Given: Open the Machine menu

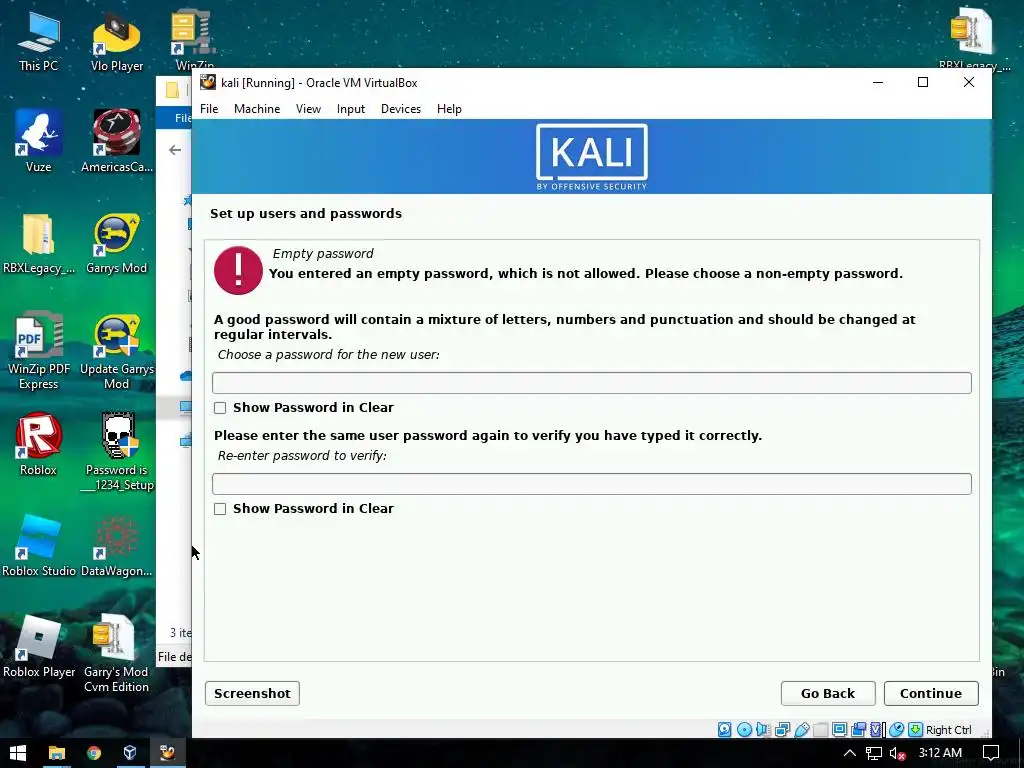Looking at the screenshot, I should pos(257,109).
